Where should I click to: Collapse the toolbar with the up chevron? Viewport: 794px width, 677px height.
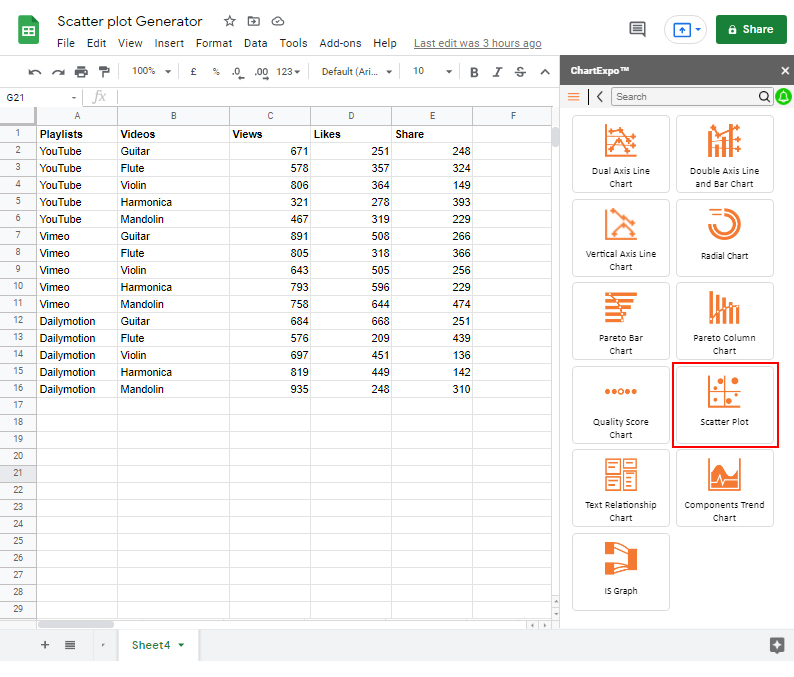pos(545,72)
